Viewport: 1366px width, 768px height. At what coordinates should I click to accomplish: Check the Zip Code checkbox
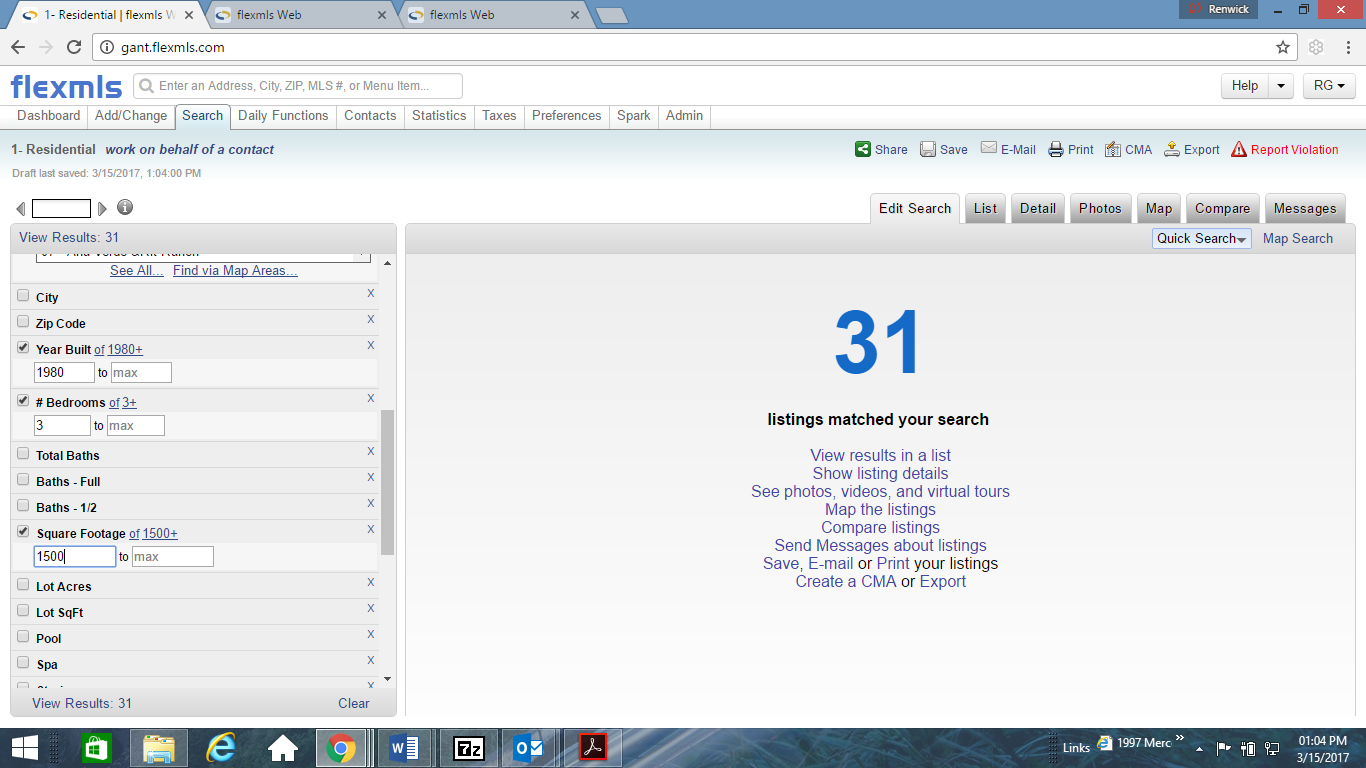[x=23, y=322]
